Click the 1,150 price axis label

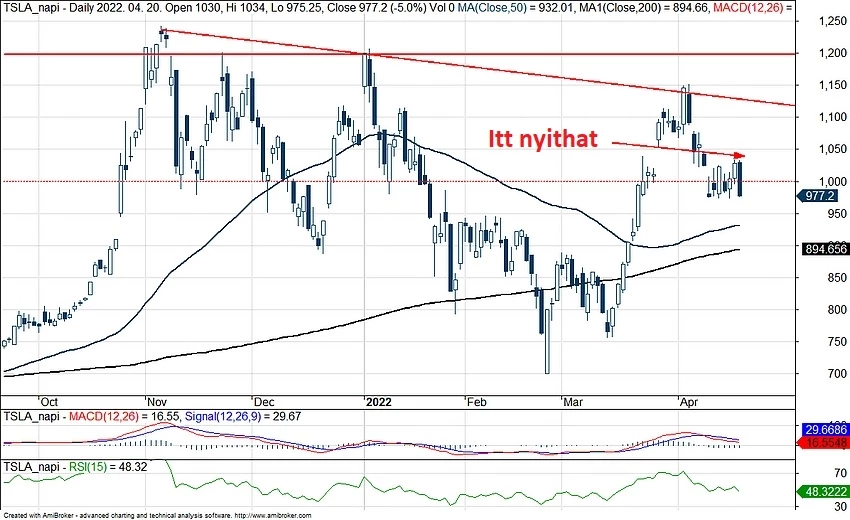(x=832, y=85)
